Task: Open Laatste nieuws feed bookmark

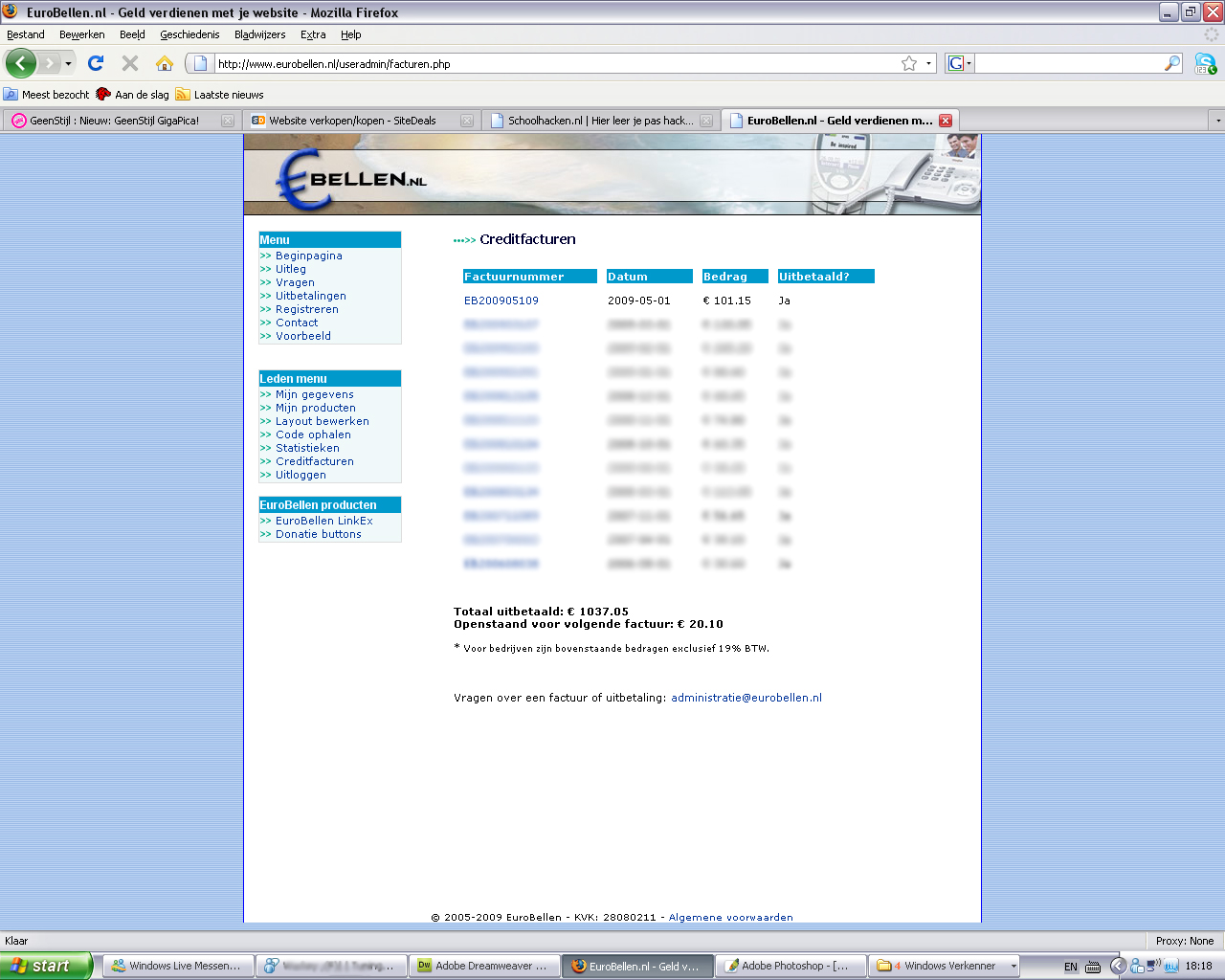Action: click(x=220, y=95)
